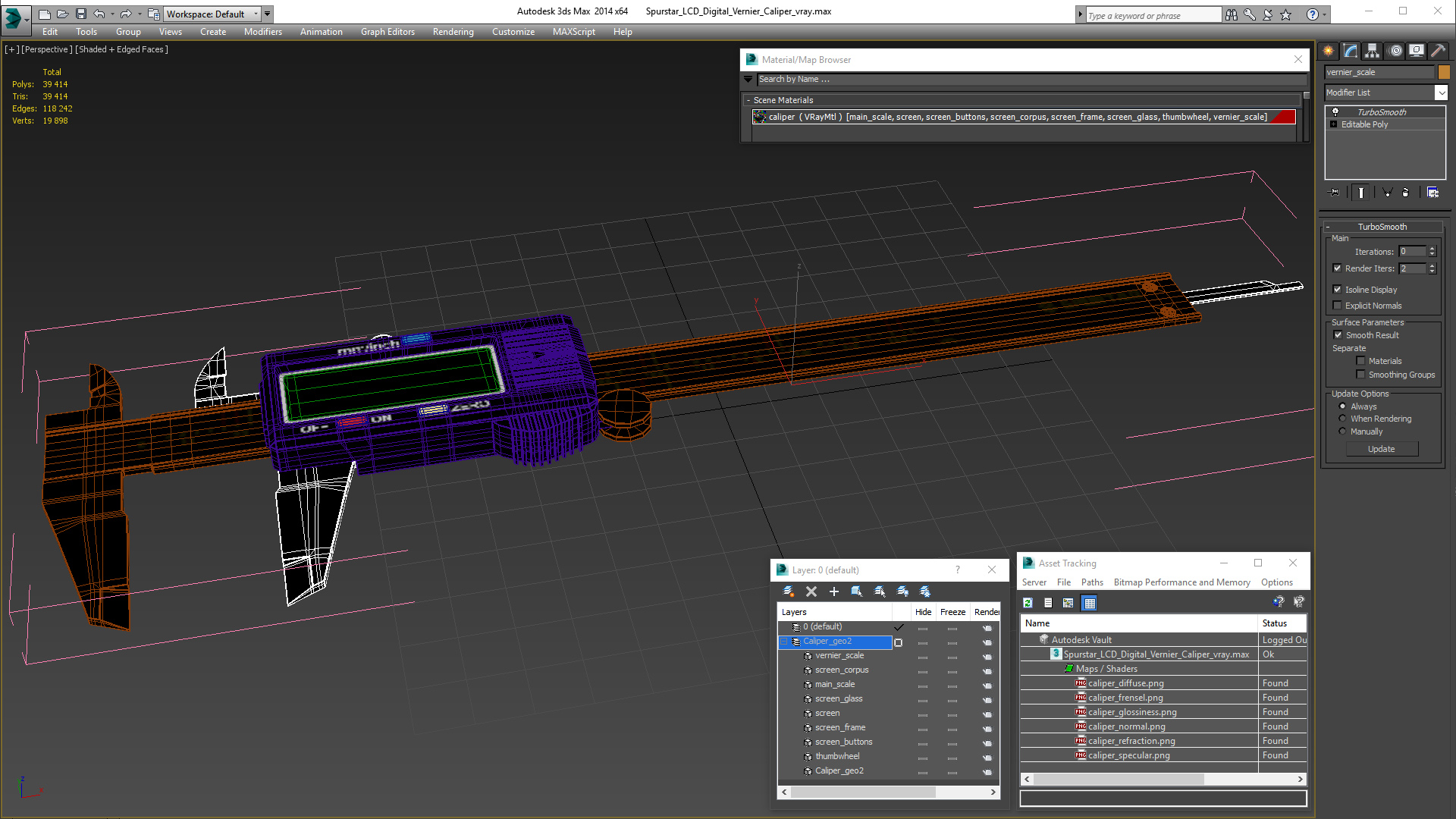Select the When Rendering radio button
The image size is (1456, 819).
pyautogui.click(x=1342, y=419)
